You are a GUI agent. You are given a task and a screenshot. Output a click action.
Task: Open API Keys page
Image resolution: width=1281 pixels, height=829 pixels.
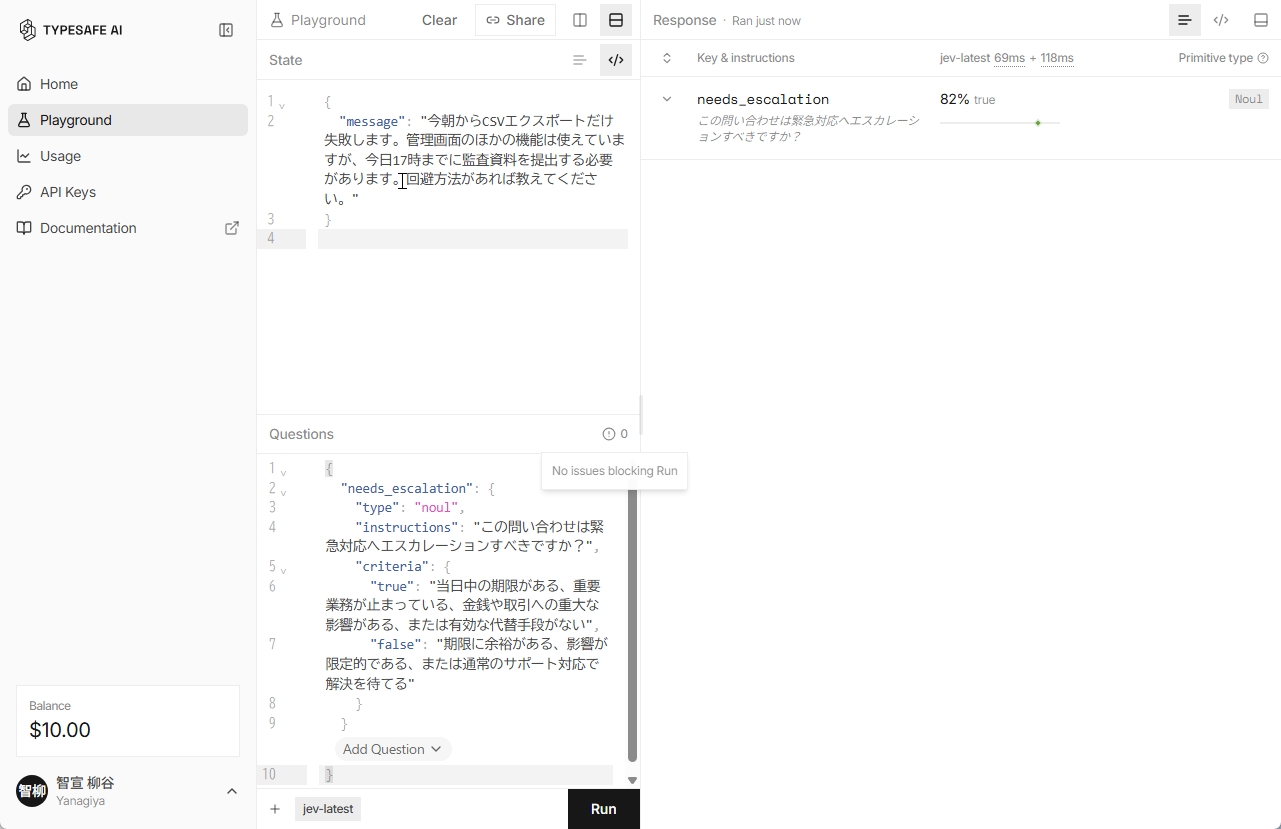128,192
